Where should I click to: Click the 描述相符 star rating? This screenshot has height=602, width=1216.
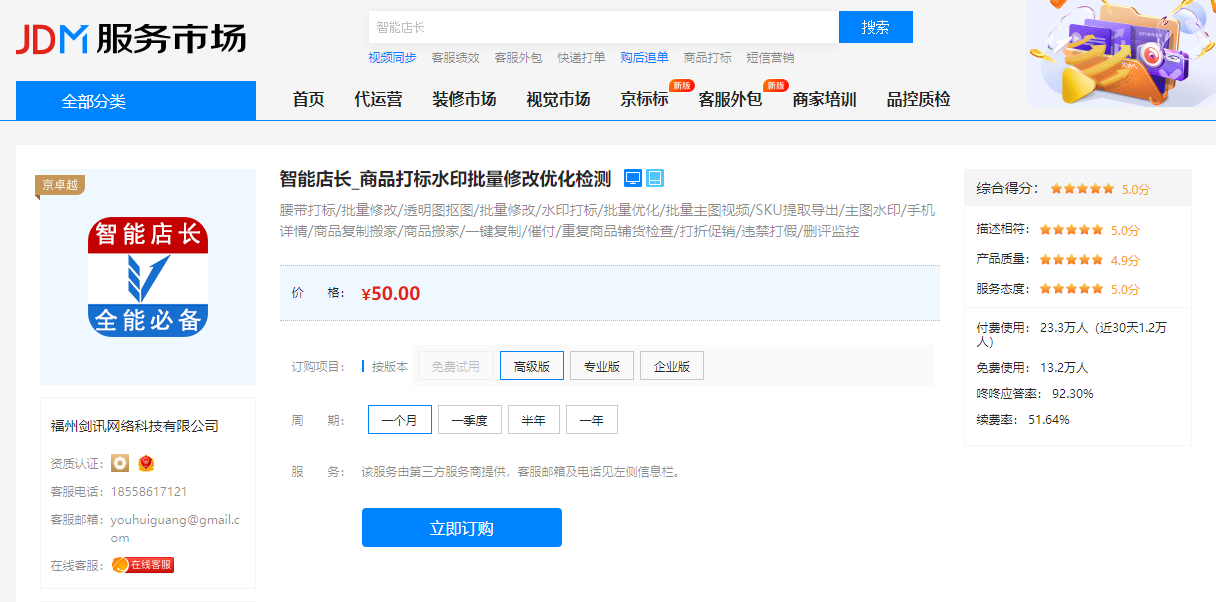click(x=1072, y=229)
